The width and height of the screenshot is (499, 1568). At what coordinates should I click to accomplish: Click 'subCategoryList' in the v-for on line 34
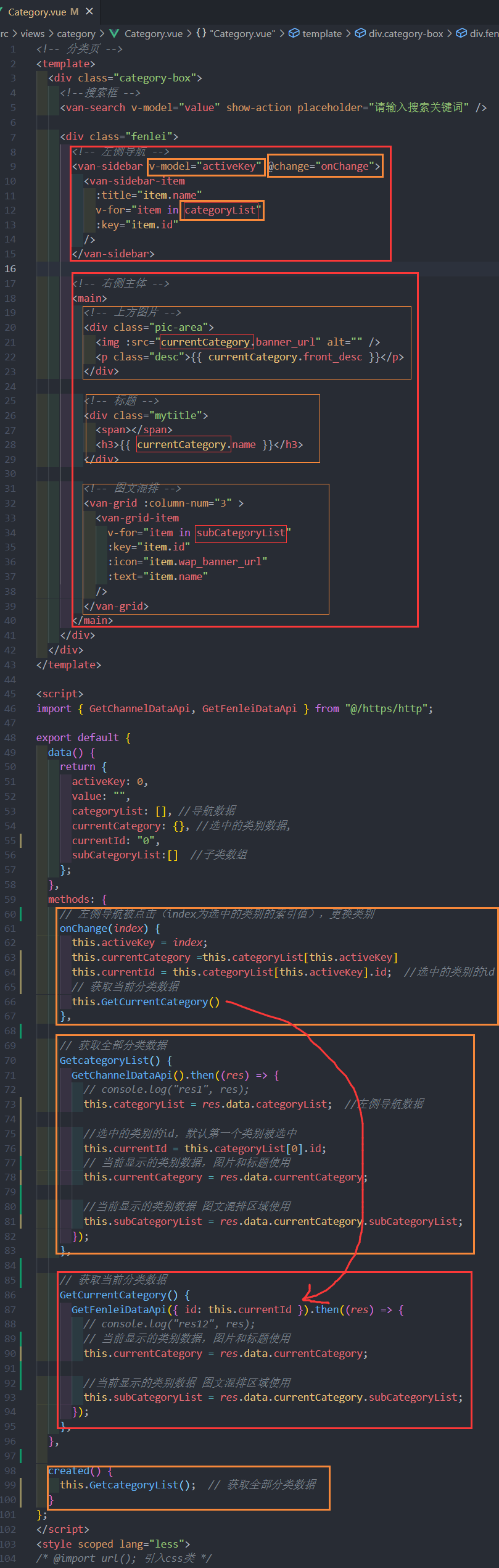point(241,533)
